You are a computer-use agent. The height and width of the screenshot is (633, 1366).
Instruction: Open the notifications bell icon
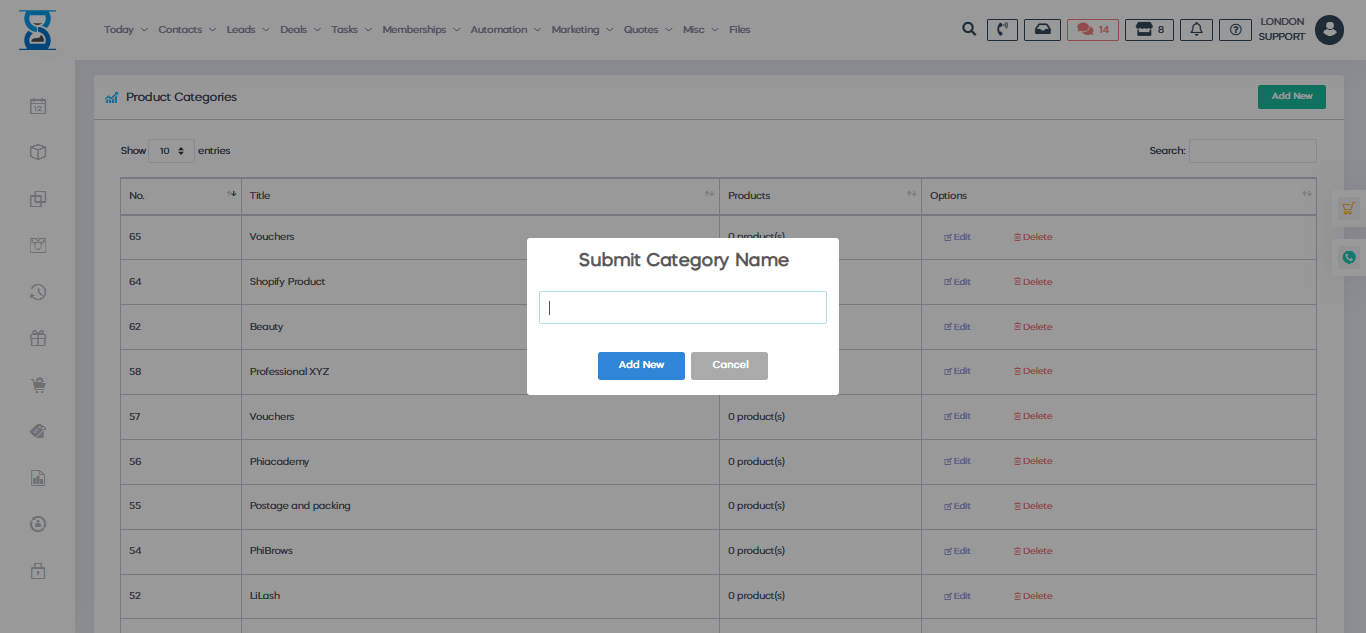click(x=1196, y=29)
